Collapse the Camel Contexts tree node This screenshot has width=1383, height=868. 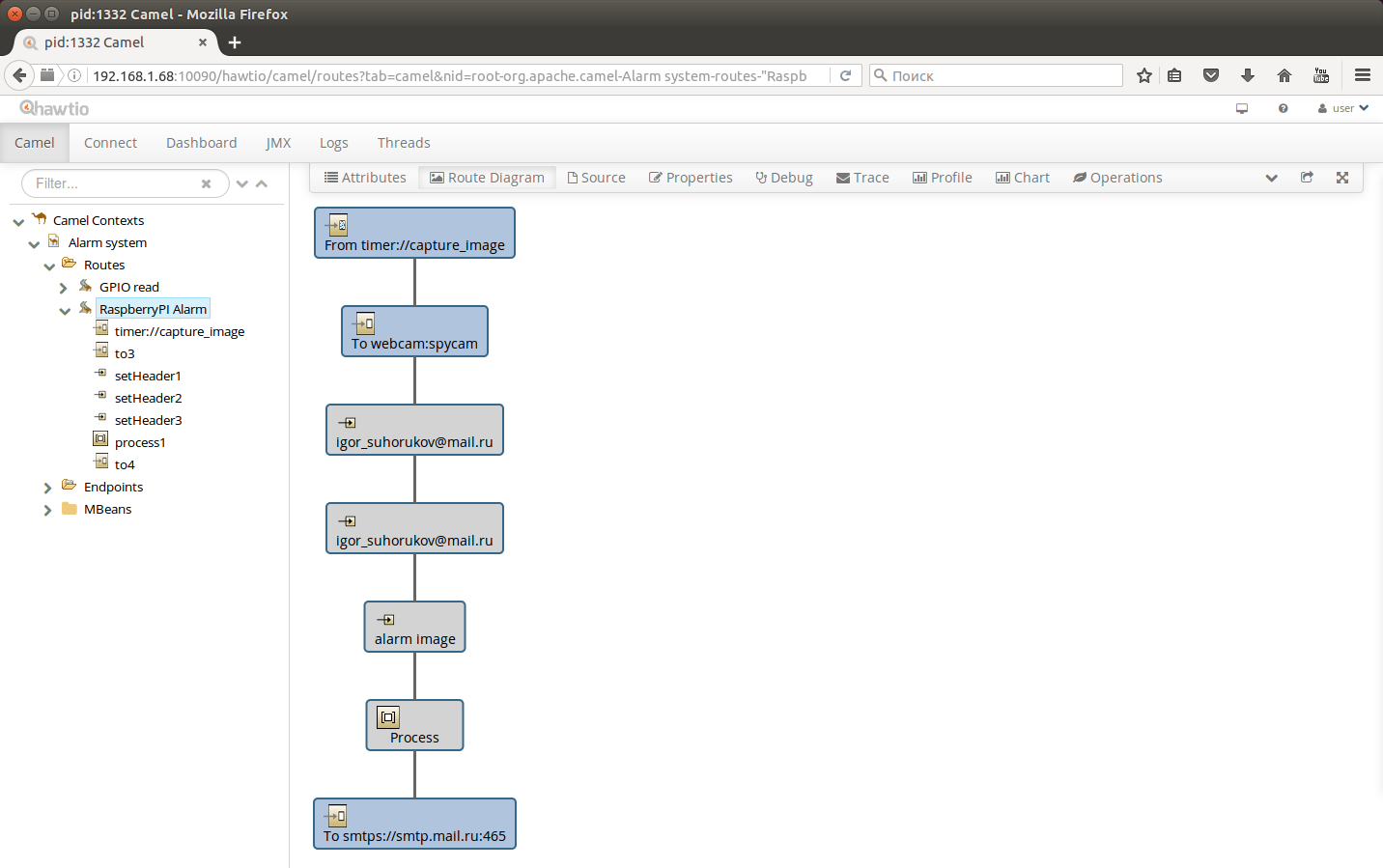point(18,221)
